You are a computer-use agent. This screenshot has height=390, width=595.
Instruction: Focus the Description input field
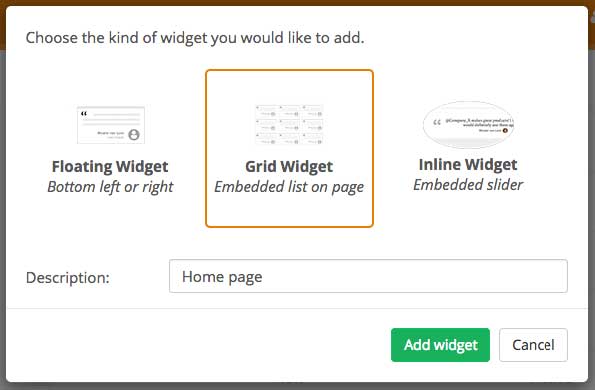pos(368,276)
